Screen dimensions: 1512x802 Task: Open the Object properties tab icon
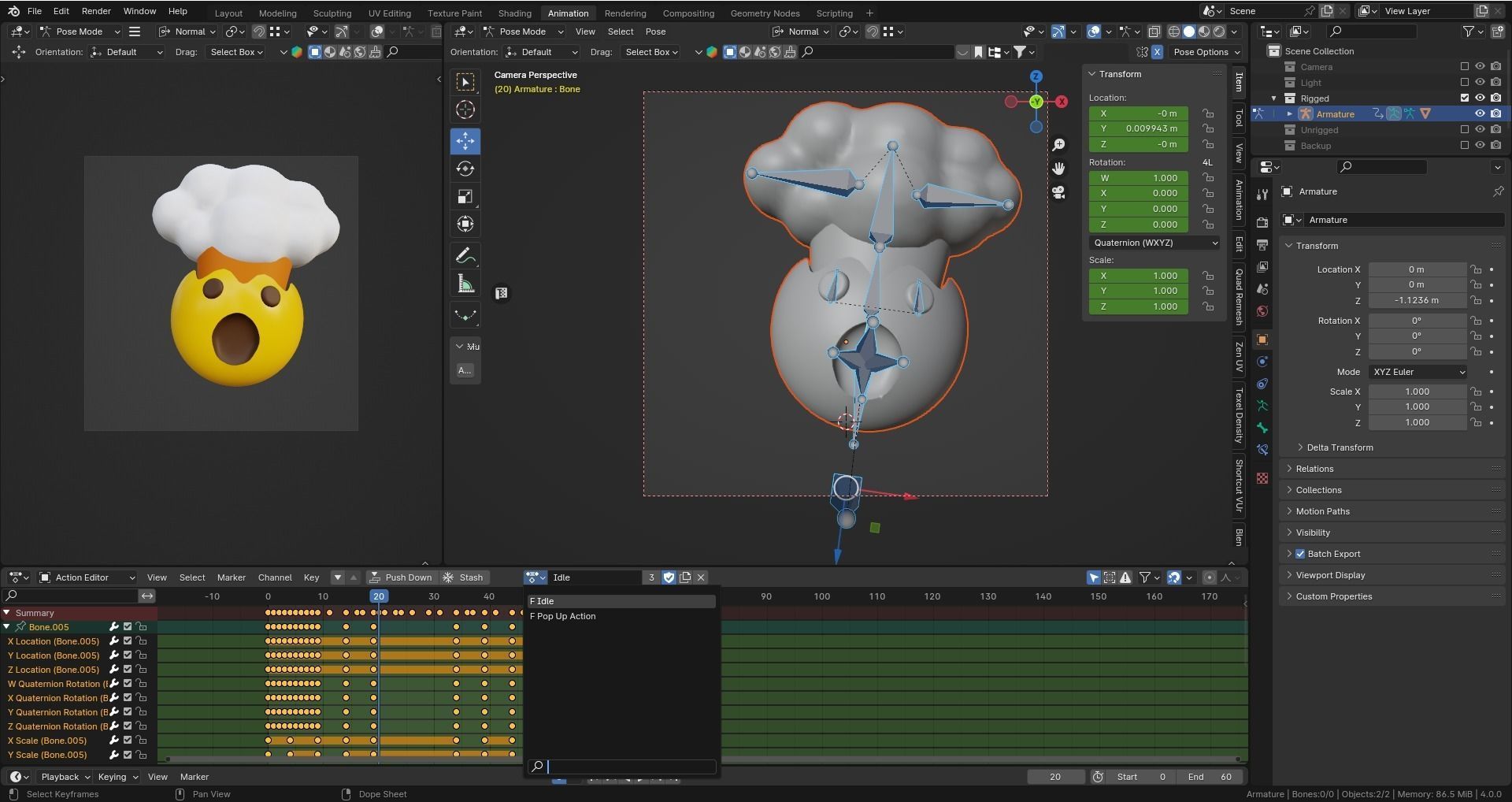point(1262,340)
